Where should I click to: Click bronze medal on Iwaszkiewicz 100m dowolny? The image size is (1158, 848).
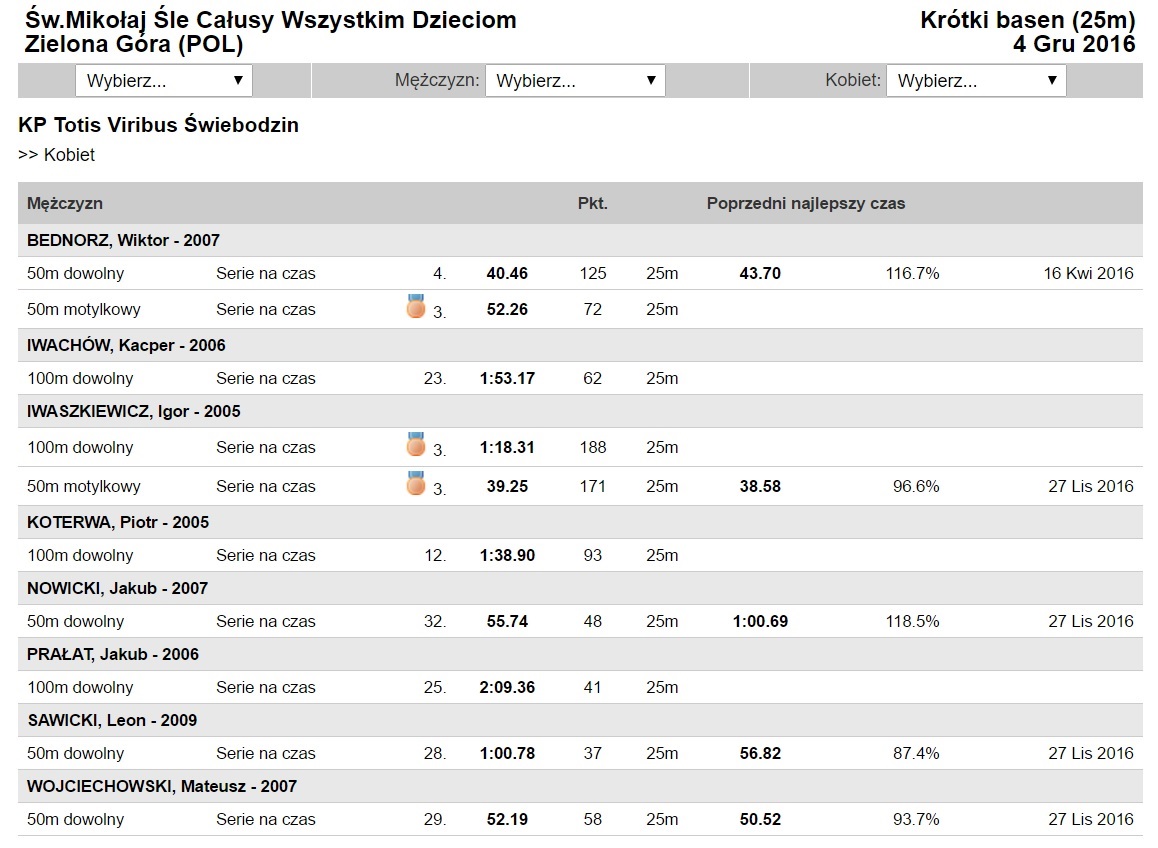[x=416, y=445]
